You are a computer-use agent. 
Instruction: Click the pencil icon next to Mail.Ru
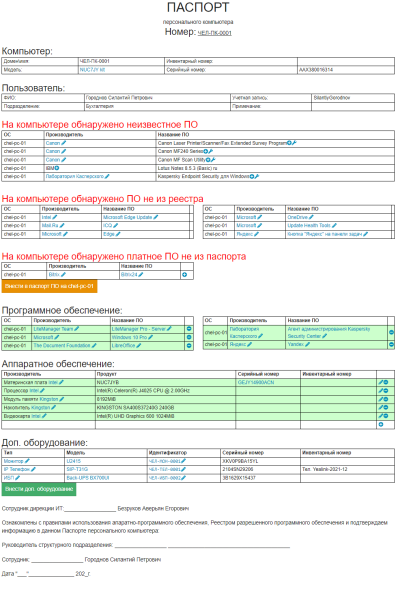[62, 225]
